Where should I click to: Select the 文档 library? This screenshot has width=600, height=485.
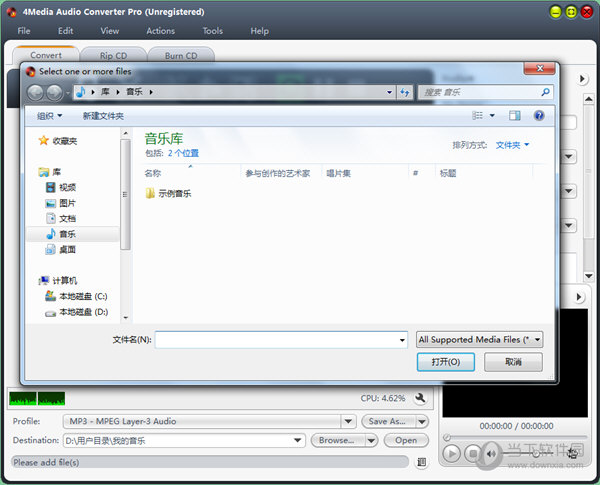(61, 219)
